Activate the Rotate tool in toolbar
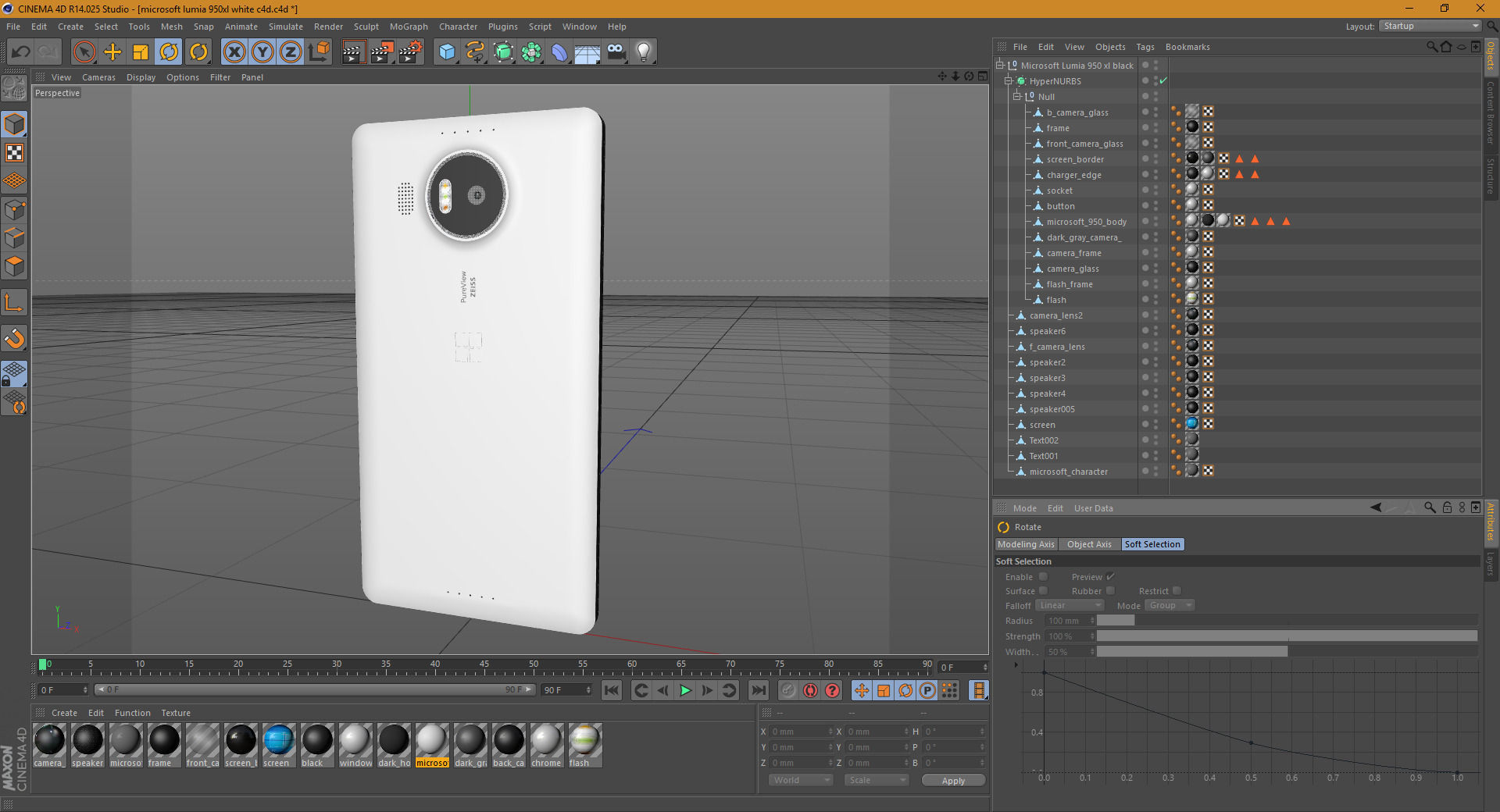The image size is (1500, 812). coord(169,52)
